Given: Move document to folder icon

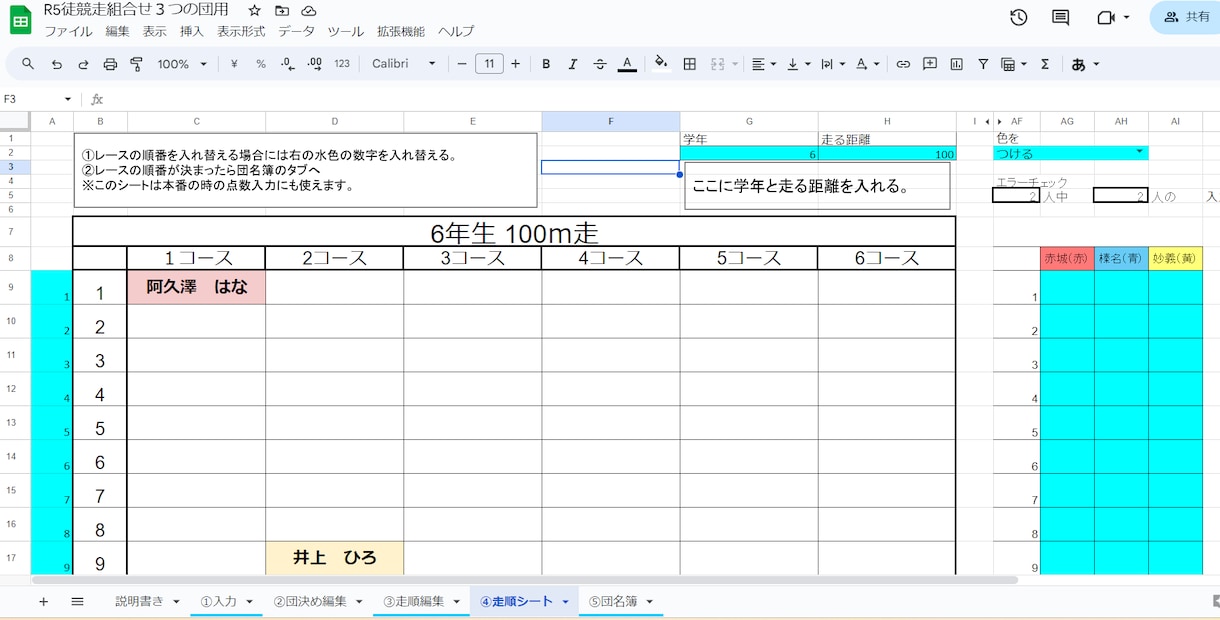Looking at the screenshot, I should coord(282,10).
